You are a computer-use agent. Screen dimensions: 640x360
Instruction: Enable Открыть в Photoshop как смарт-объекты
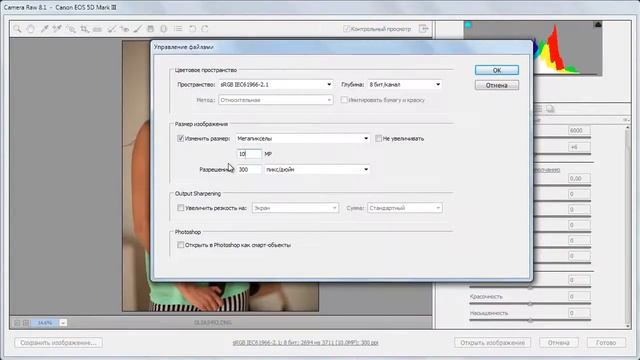[x=180, y=245]
